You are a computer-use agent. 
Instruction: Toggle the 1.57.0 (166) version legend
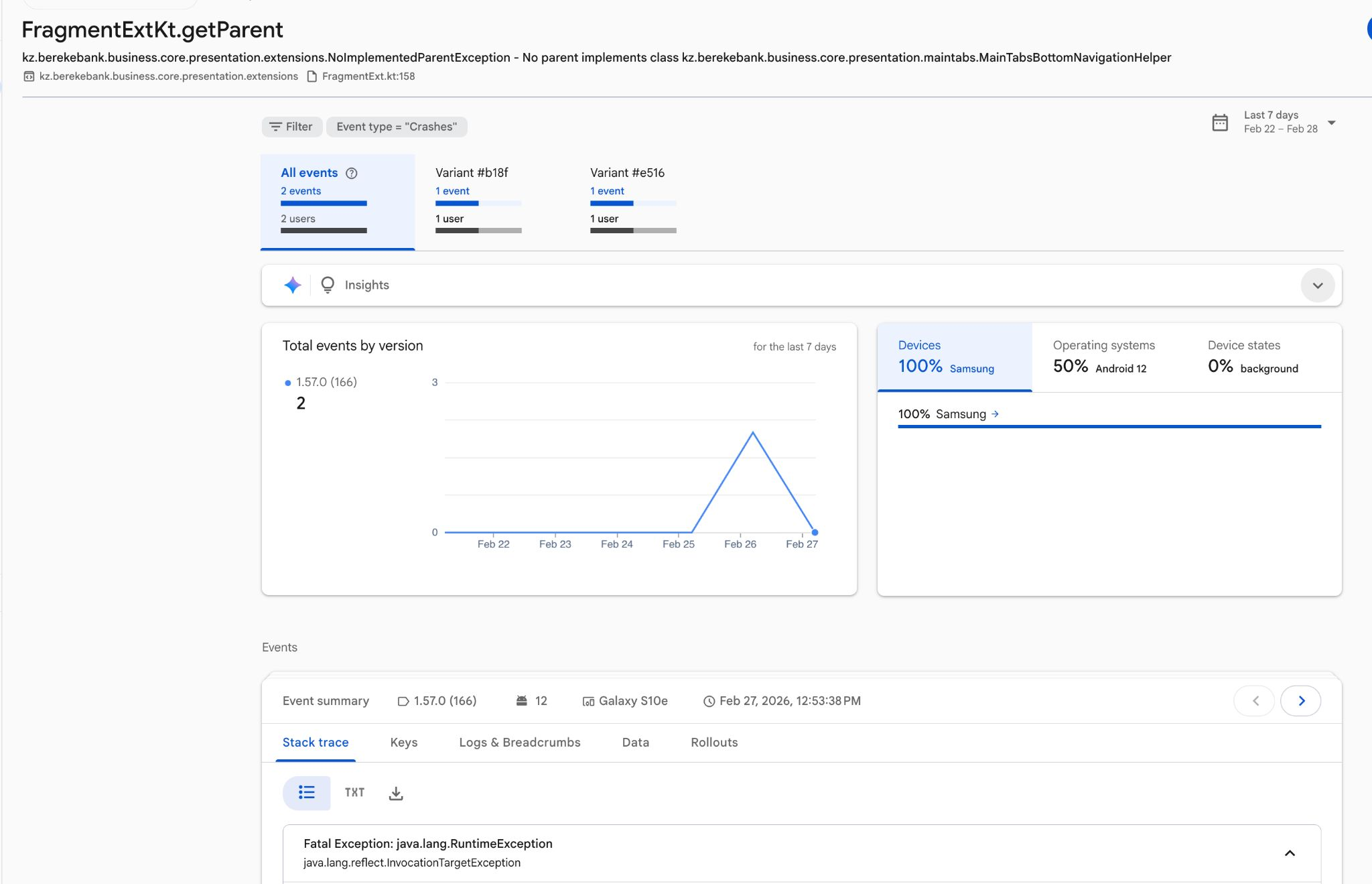click(326, 382)
